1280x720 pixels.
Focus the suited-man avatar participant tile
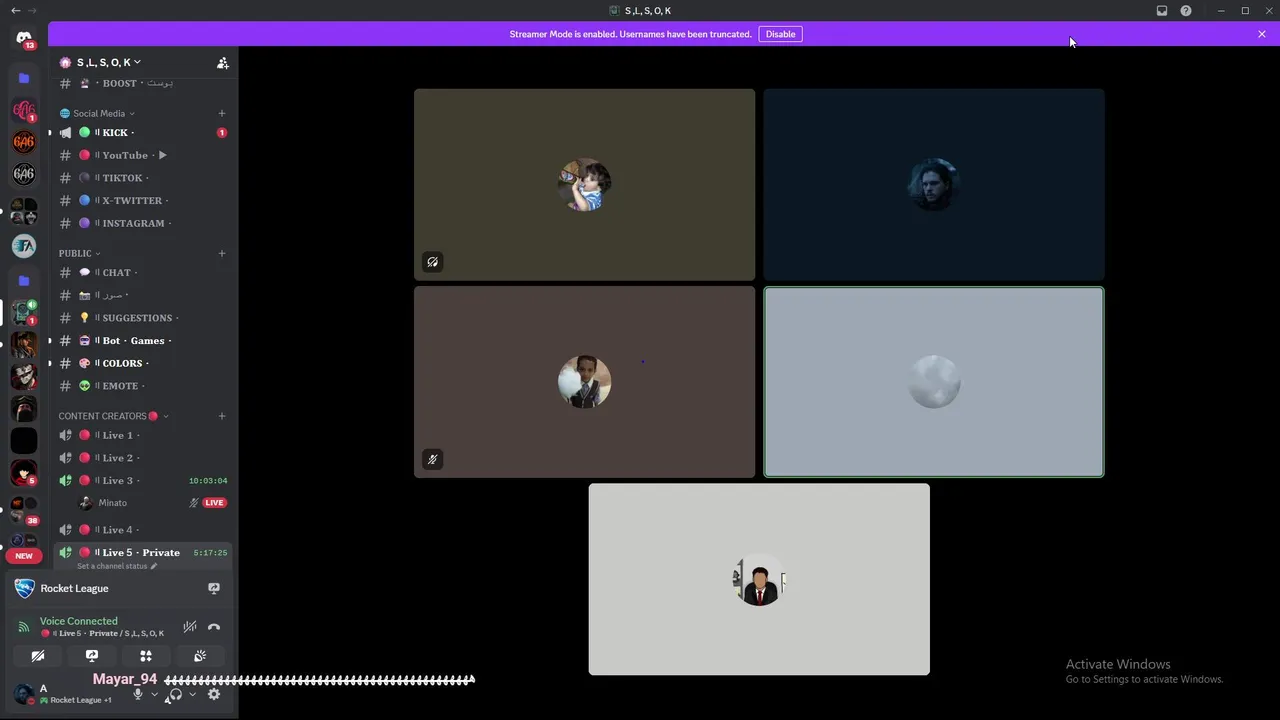point(759,579)
